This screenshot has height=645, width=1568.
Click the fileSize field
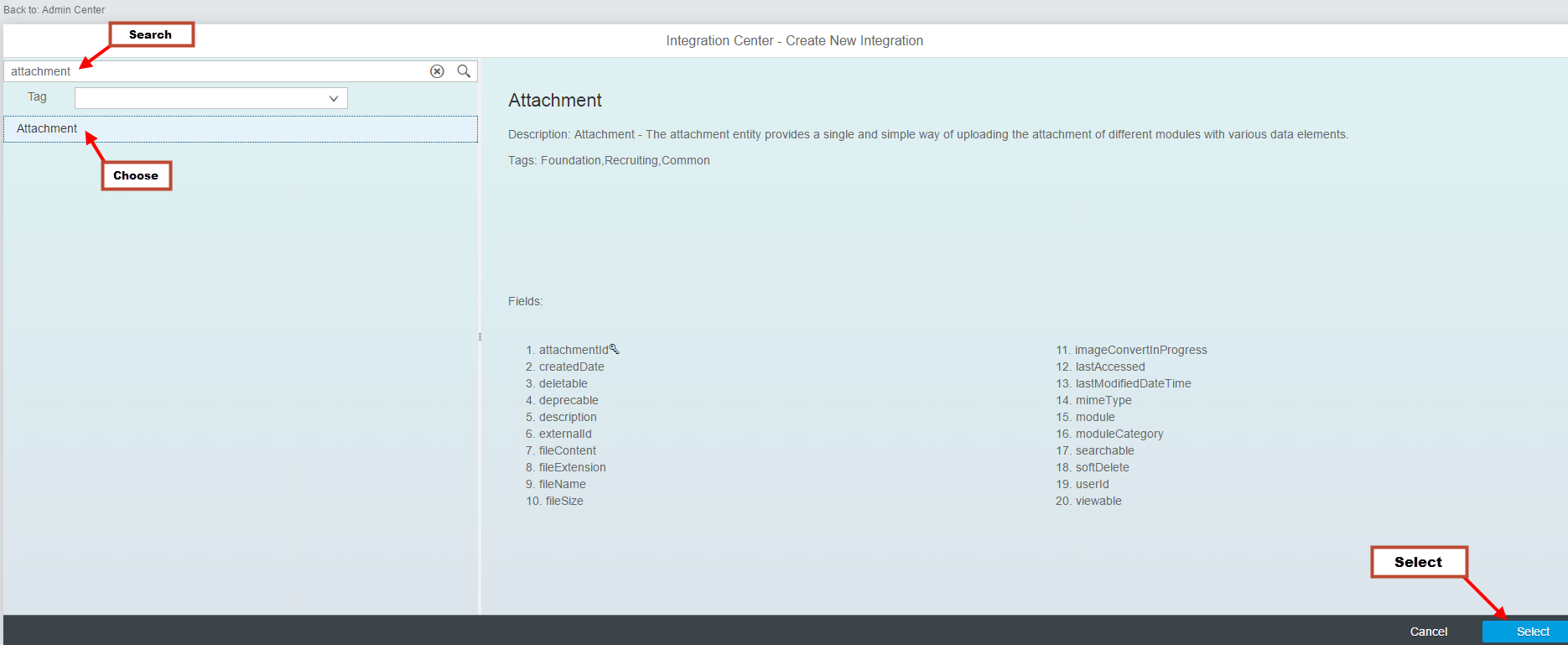point(564,501)
